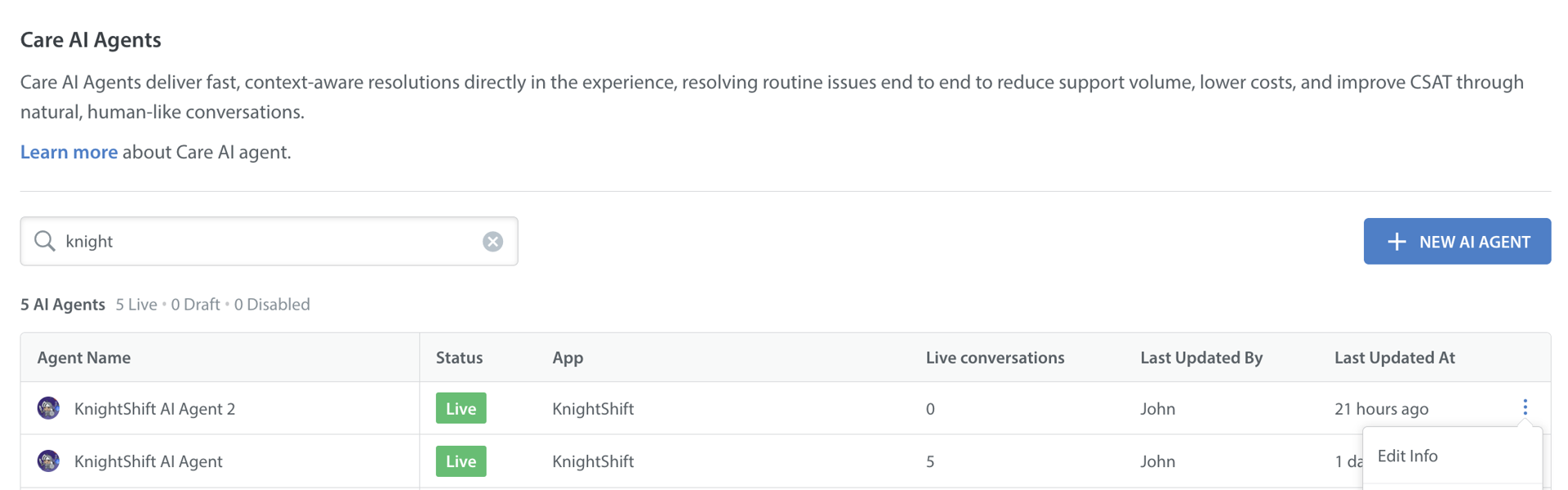Open the Learn more link
This screenshot has width=1568, height=490.
69,152
